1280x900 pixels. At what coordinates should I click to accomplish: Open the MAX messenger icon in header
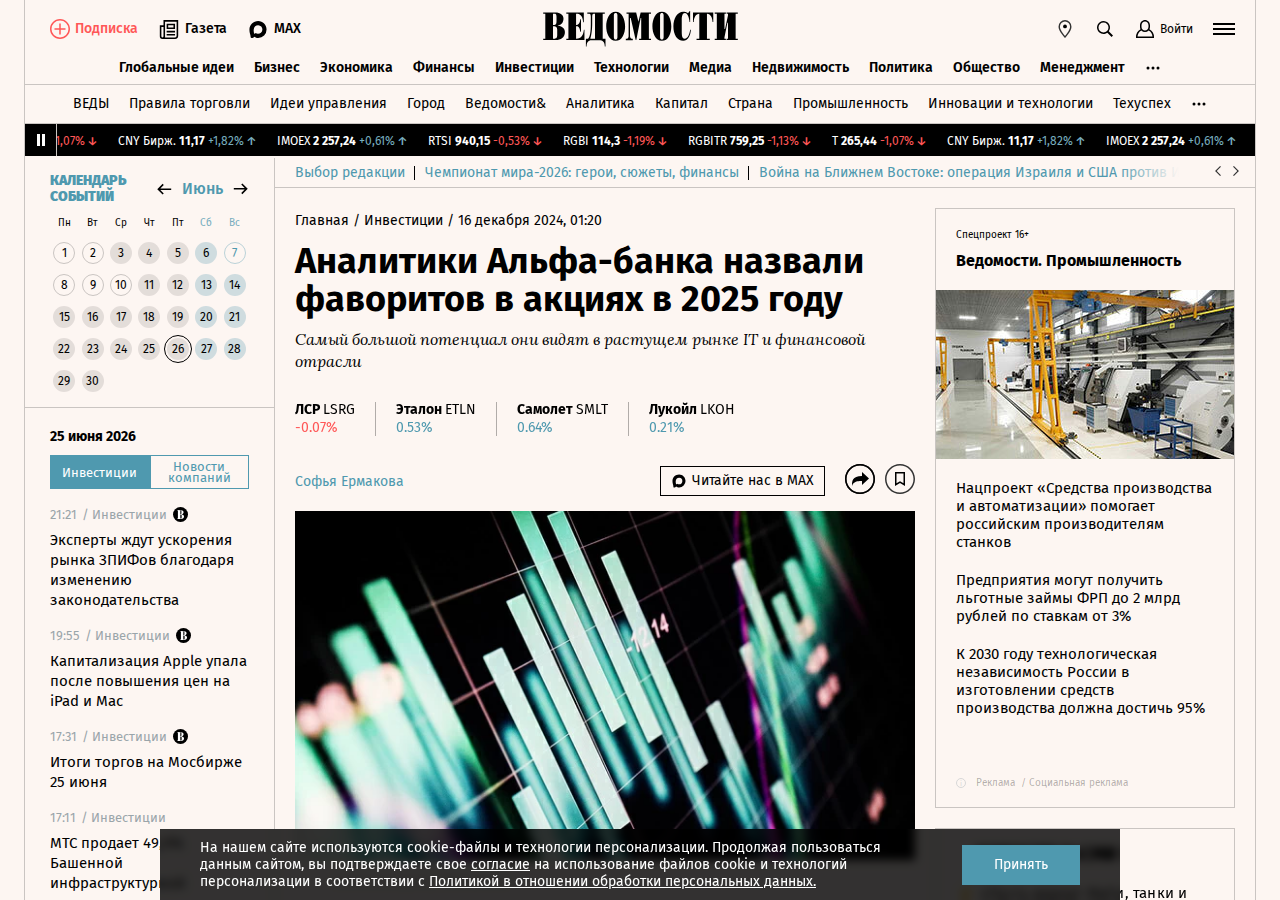(258, 29)
